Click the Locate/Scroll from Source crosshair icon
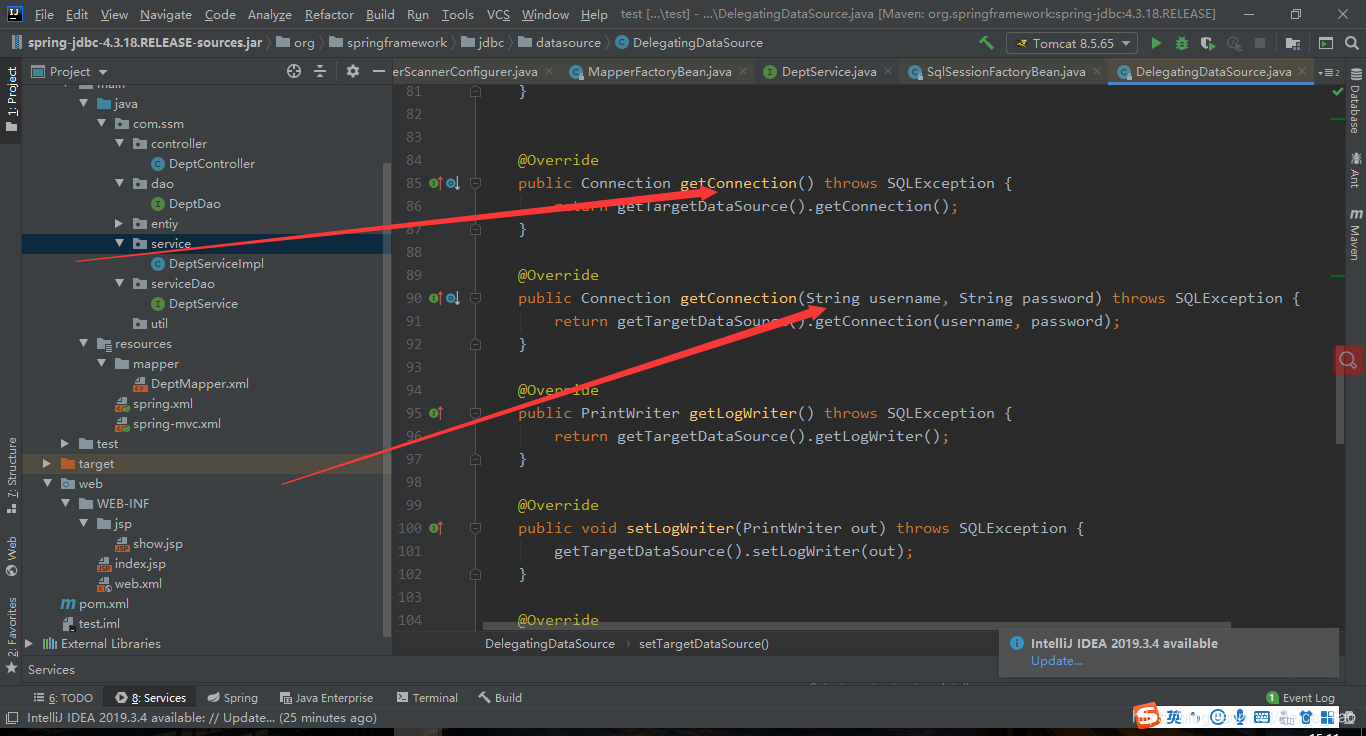Viewport: 1366px width, 736px height. [x=293, y=71]
